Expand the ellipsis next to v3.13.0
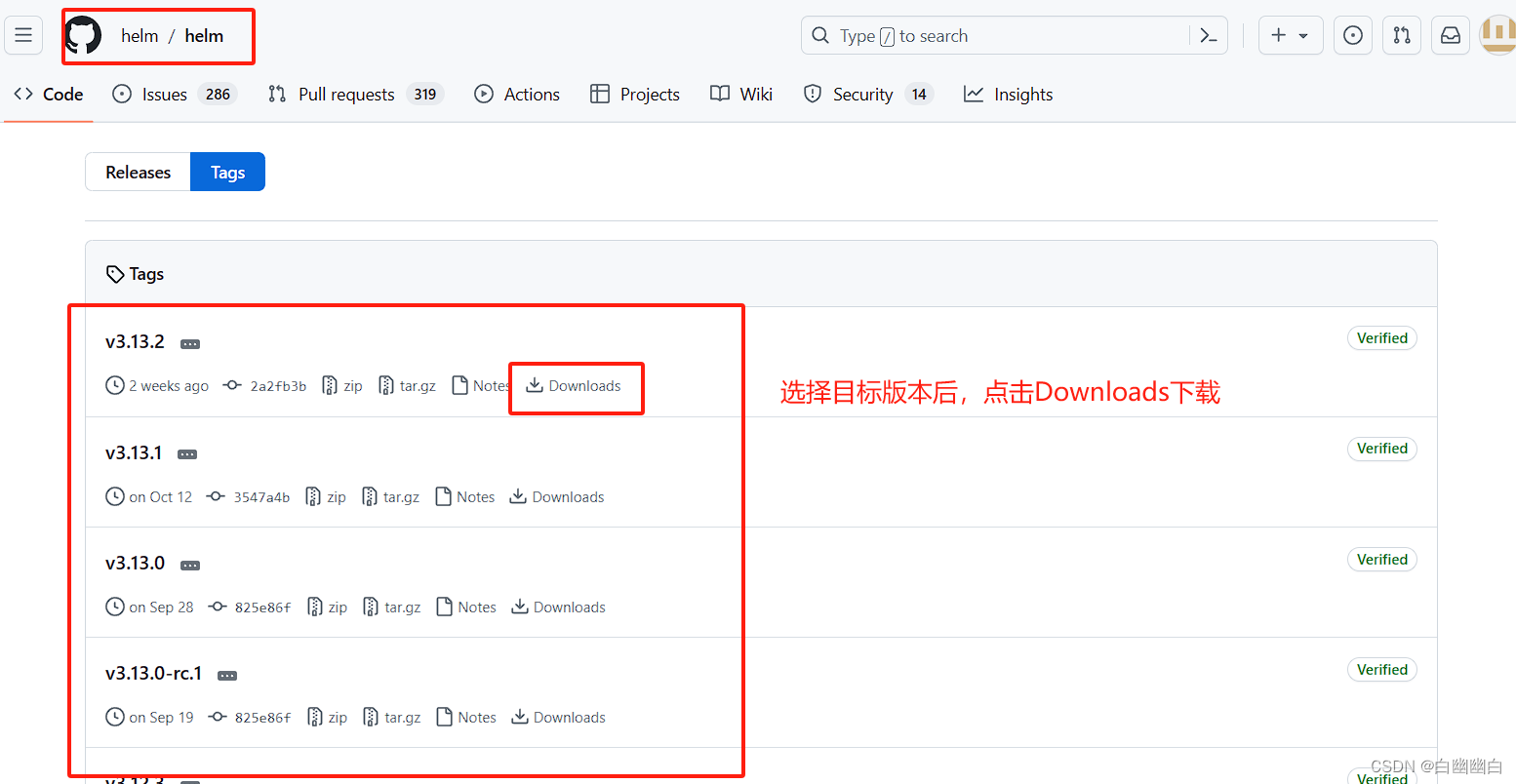Image resolution: width=1516 pixels, height=784 pixels. click(x=190, y=566)
